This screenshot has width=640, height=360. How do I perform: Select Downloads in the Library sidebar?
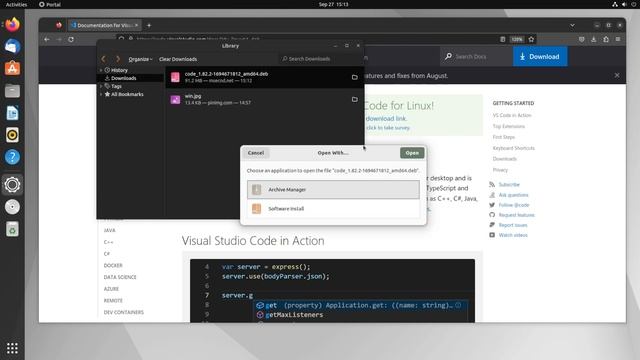pyautogui.click(x=124, y=78)
